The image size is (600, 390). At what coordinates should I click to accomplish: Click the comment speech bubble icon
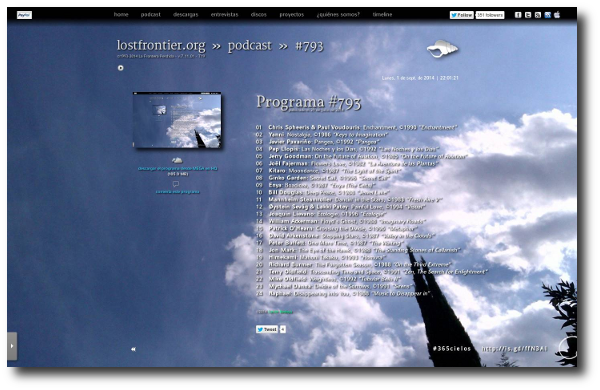click(176, 184)
